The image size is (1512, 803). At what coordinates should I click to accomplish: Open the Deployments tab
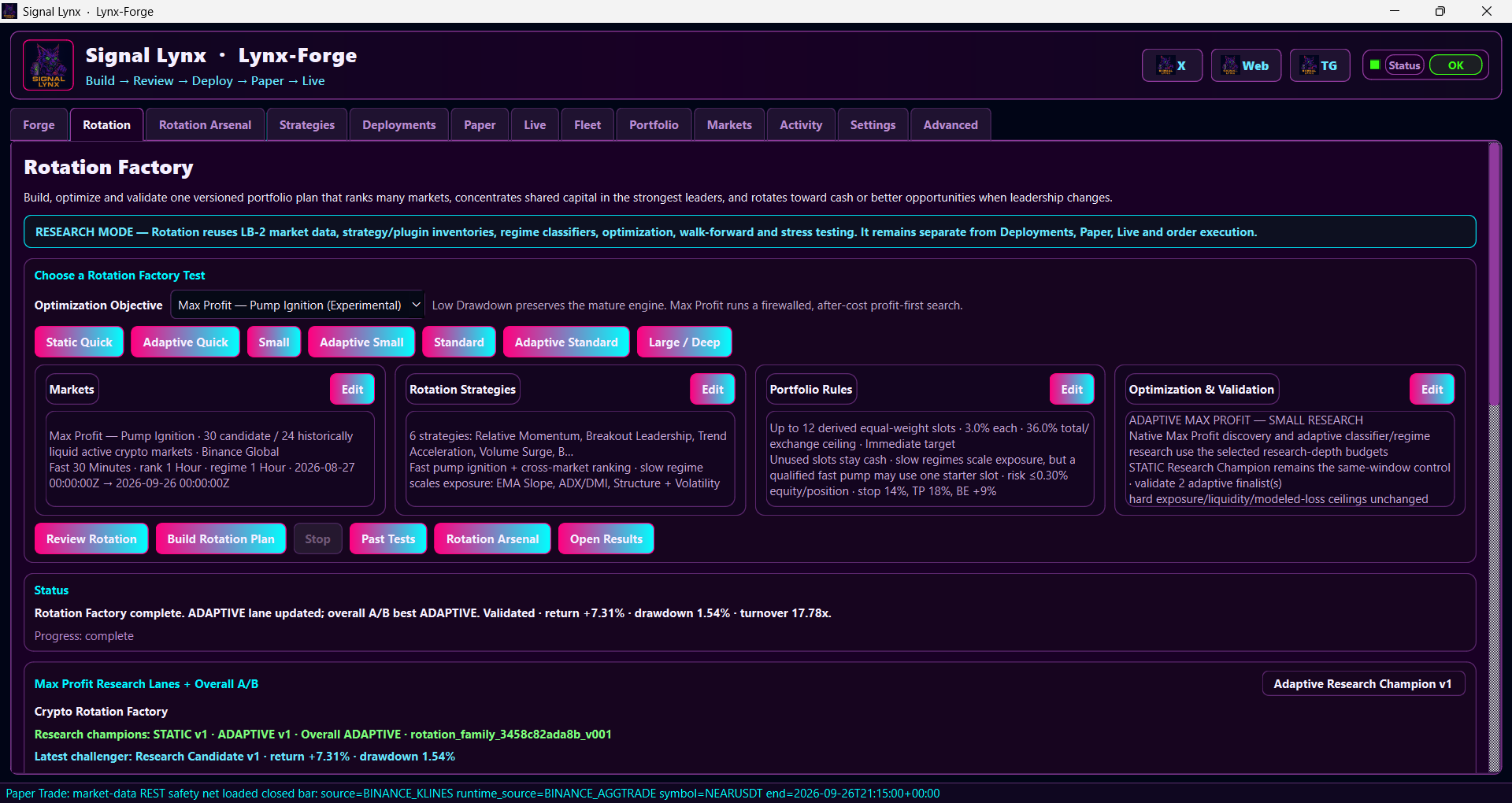pyautogui.click(x=399, y=125)
